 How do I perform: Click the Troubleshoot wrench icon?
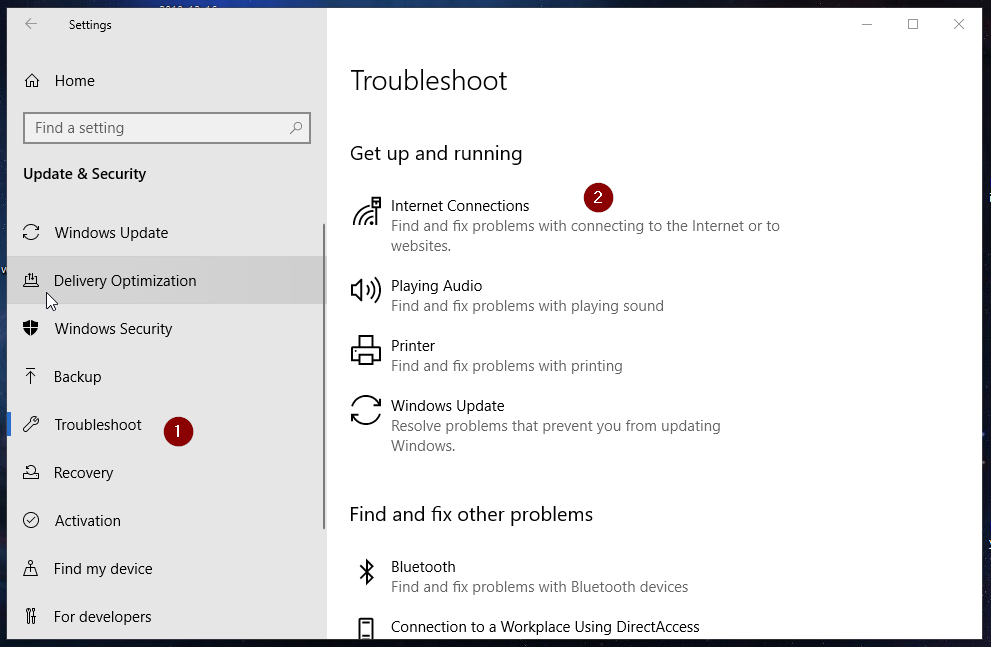click(31, 424)
